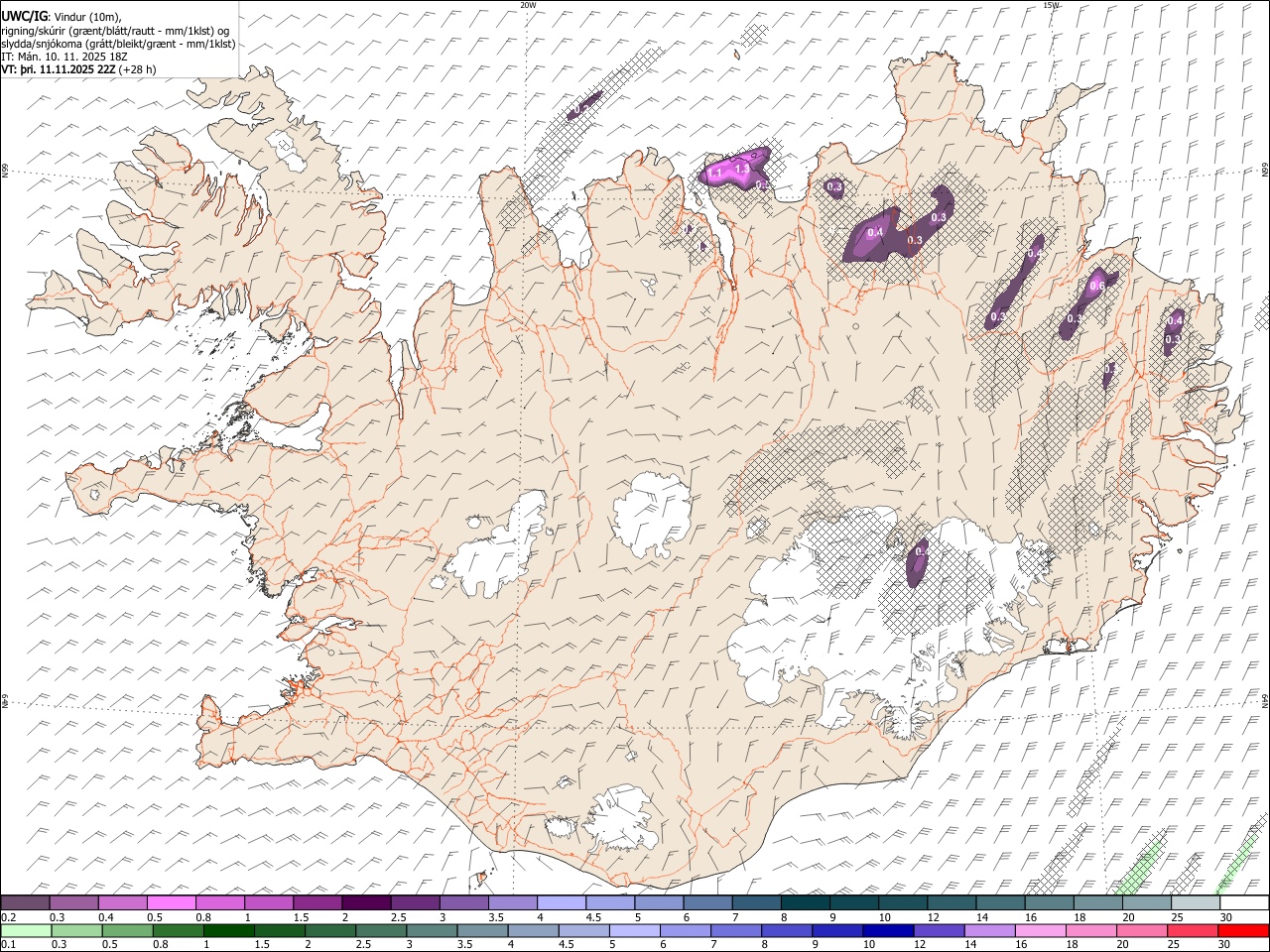Click the rain legend swatch between 6 and 7
1270x952 pixels.
[x=685, y=930]
